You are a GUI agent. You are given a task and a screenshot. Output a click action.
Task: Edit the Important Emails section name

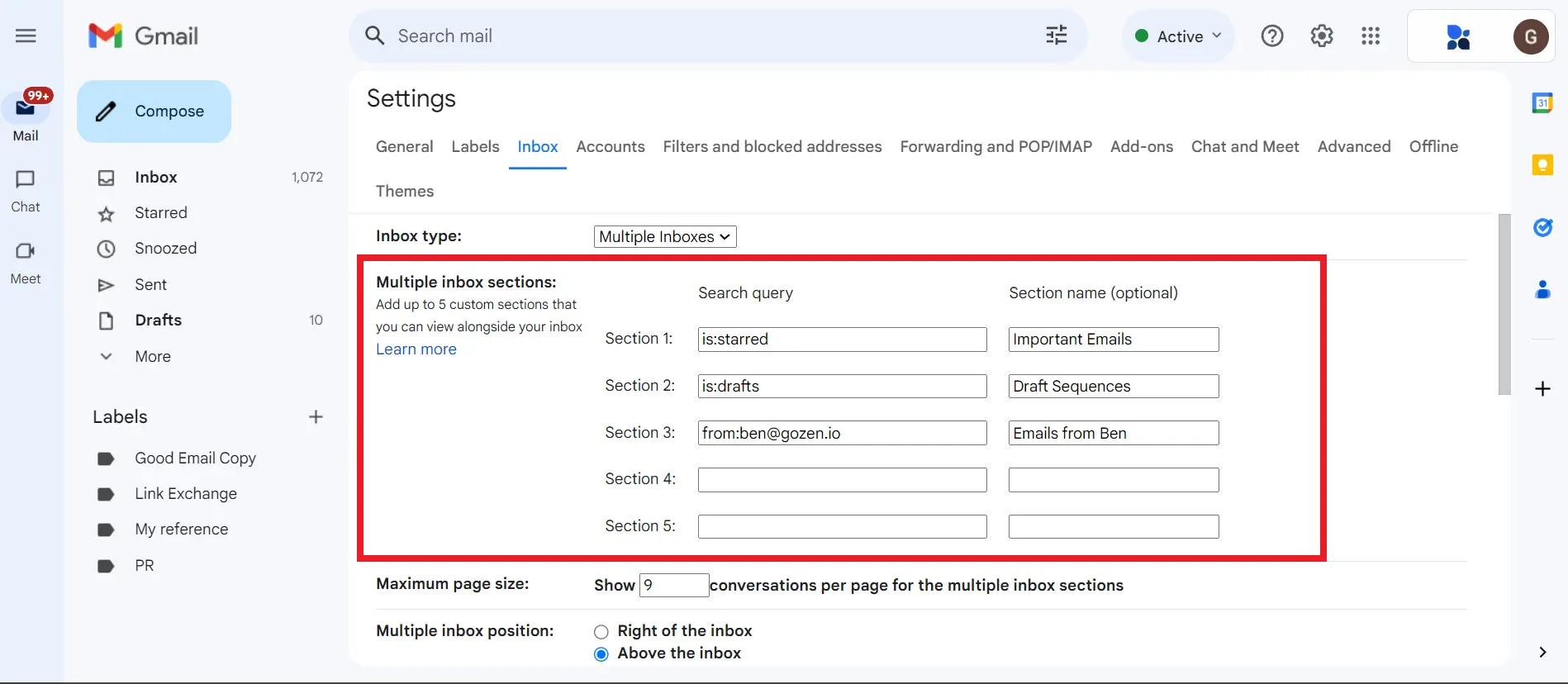1114,340
